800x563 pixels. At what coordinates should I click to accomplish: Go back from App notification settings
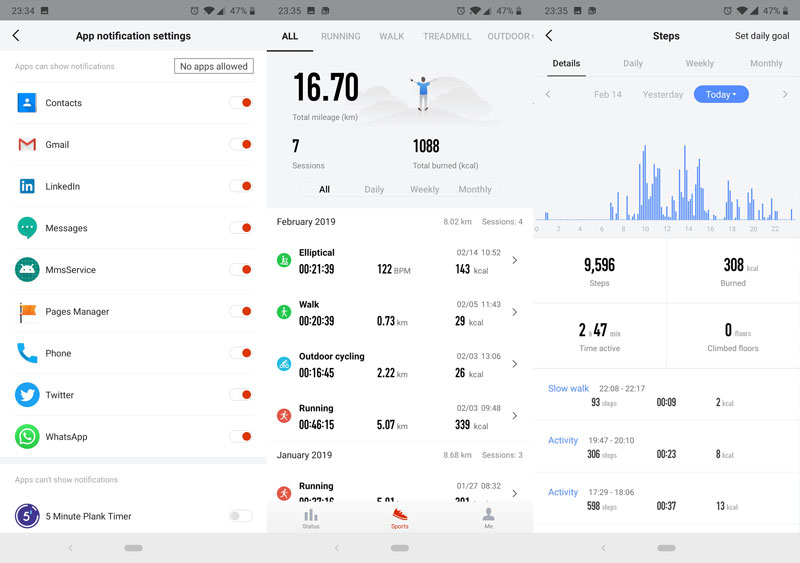point(16,35)
